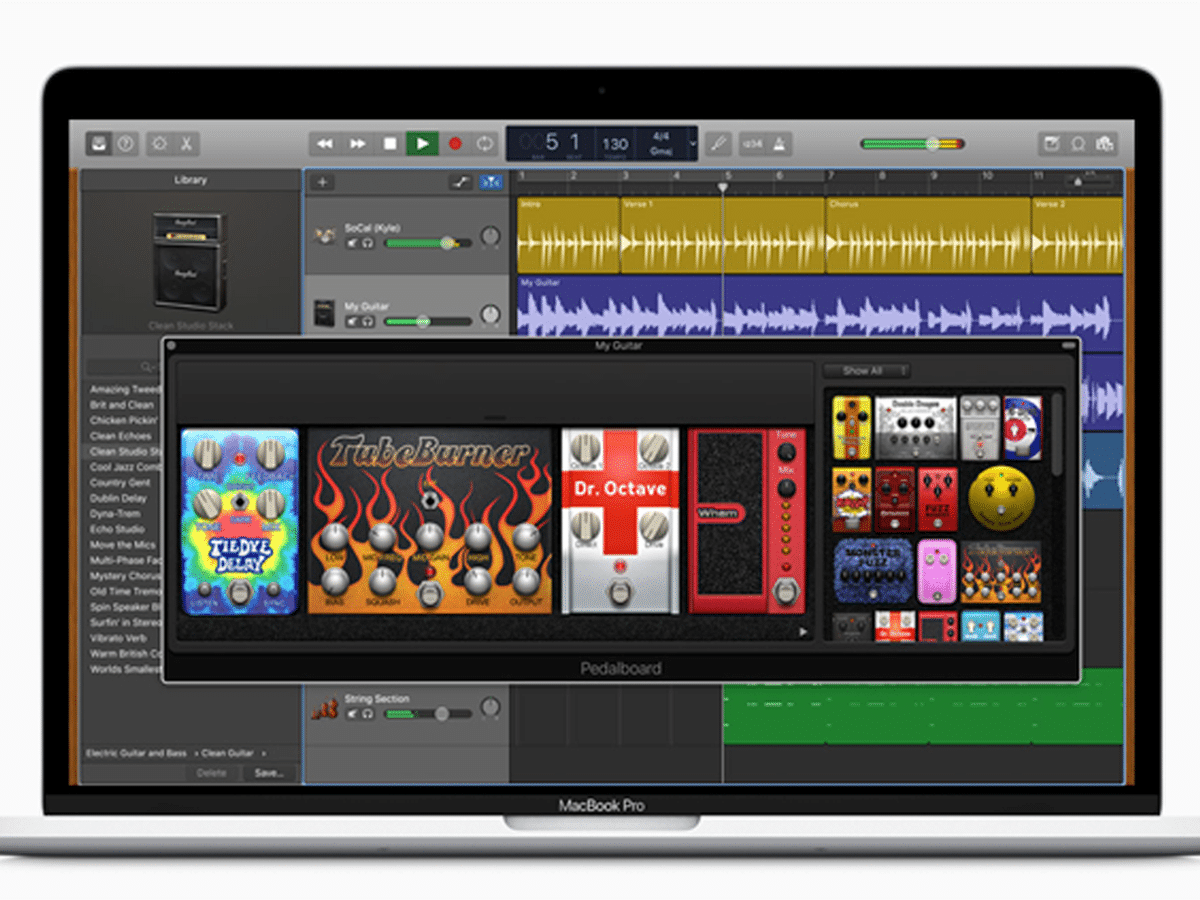Screen dimensions: 1200x900
Task: Open the Loop Browser icon
Action: (1078, 144)
